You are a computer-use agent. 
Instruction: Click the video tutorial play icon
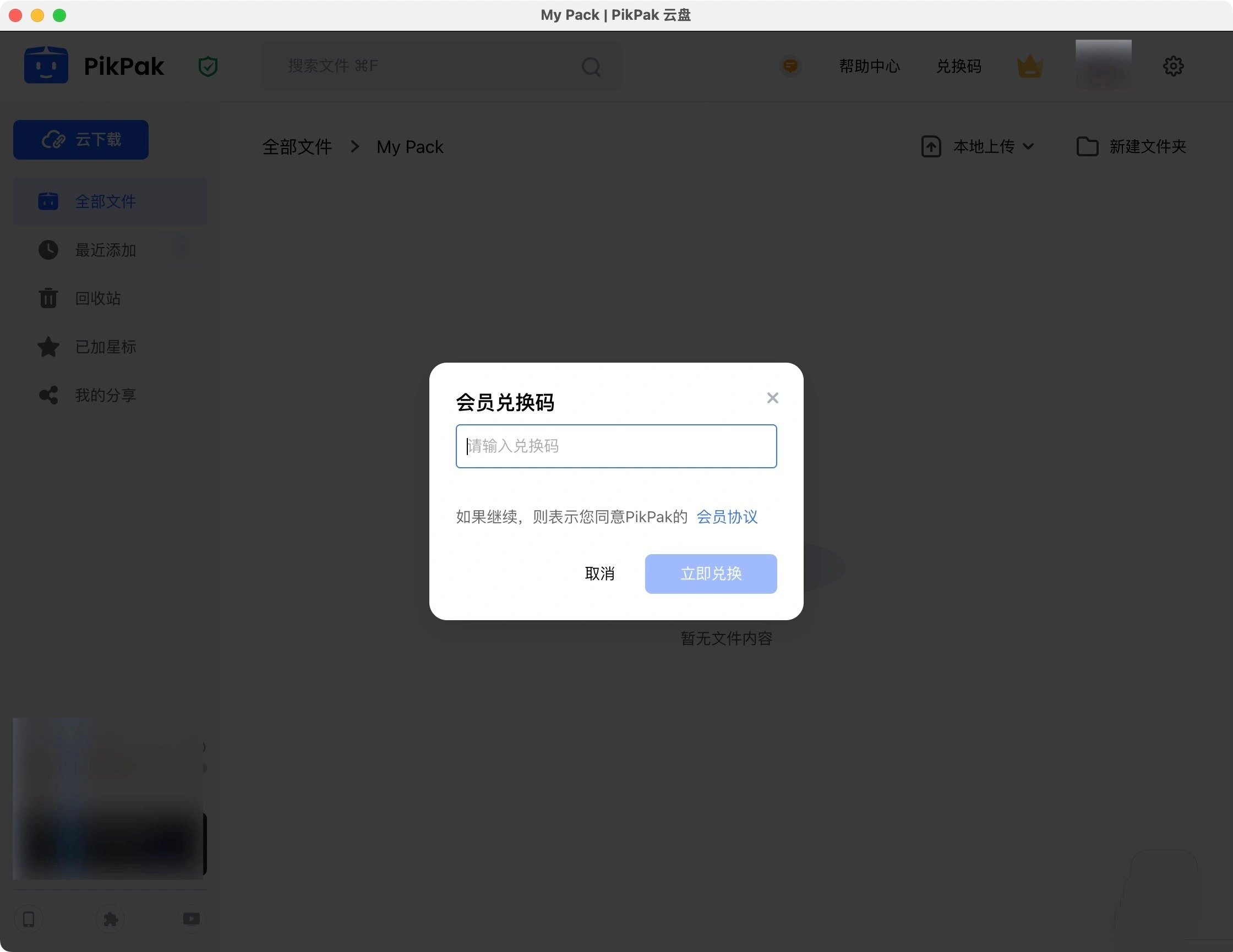click(x=192, y=920)
